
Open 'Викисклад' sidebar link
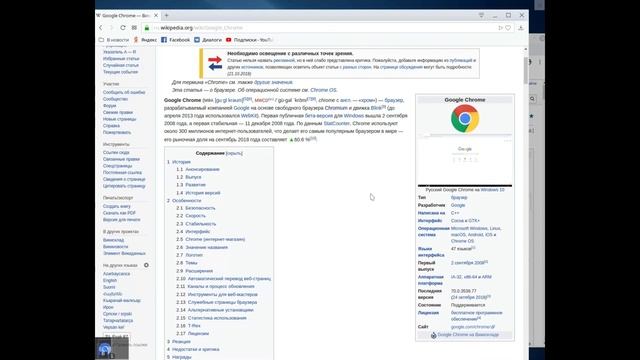pos(113,240)
